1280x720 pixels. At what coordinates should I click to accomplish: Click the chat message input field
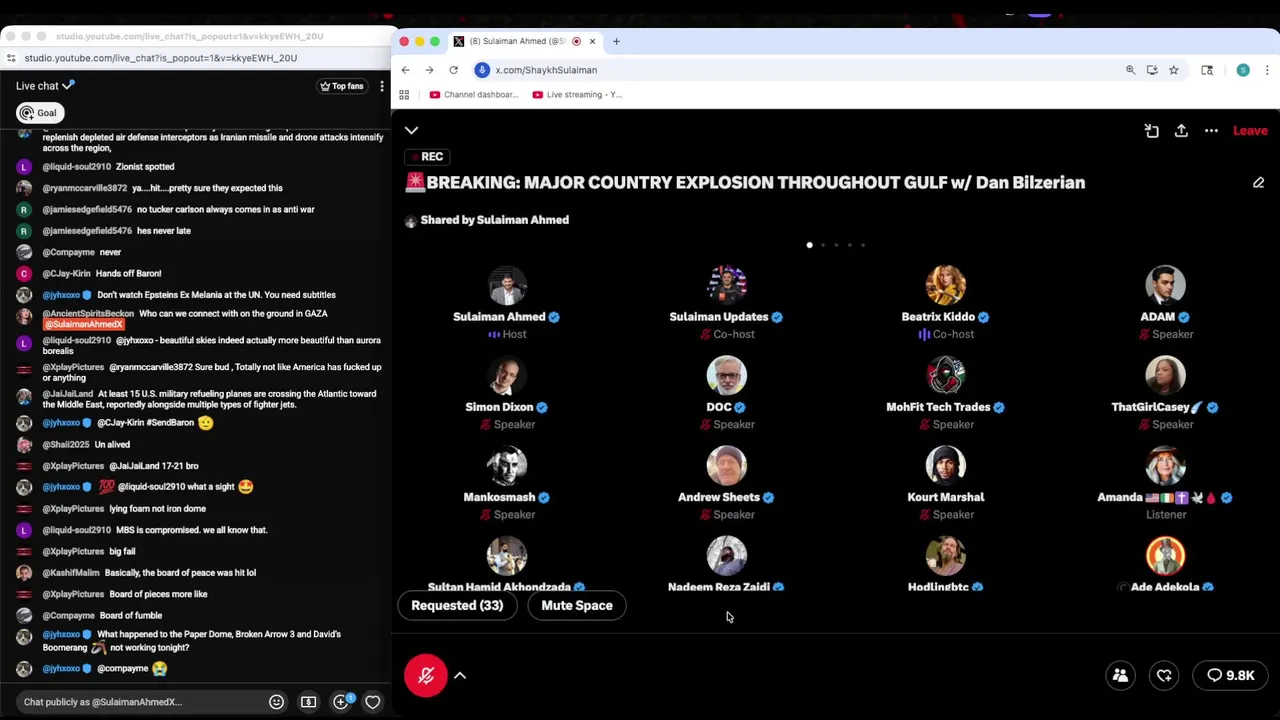140,702
